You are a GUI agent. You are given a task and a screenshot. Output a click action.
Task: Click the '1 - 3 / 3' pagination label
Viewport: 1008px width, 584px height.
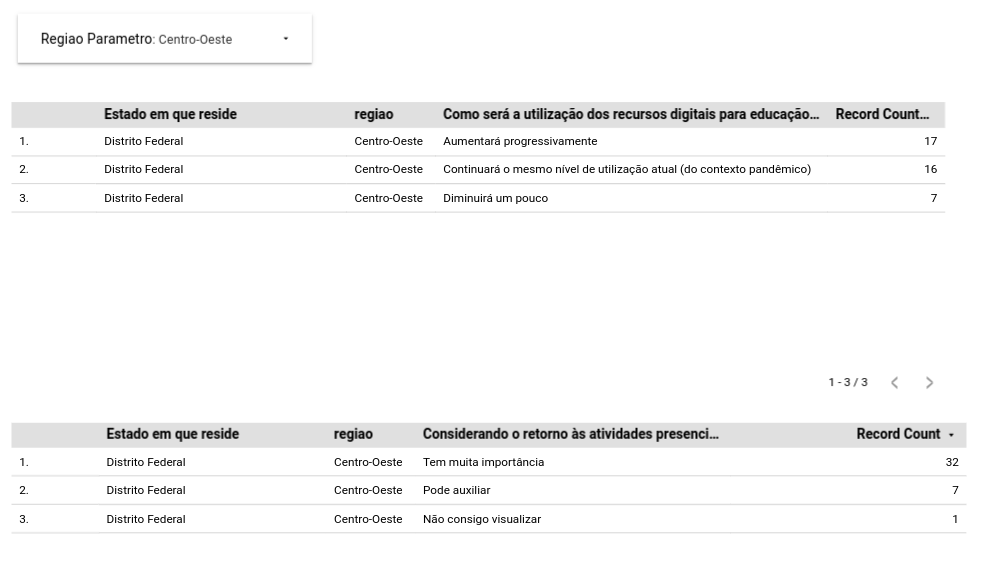point(847,383)
